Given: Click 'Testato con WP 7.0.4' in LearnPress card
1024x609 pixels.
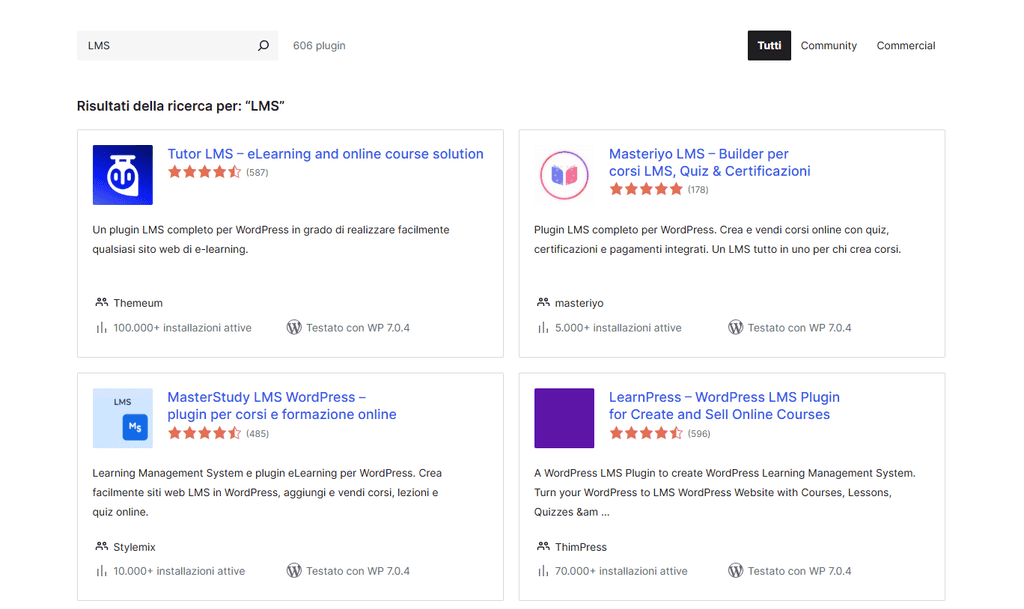Looking at the screenshot, I should click(799, 571).
